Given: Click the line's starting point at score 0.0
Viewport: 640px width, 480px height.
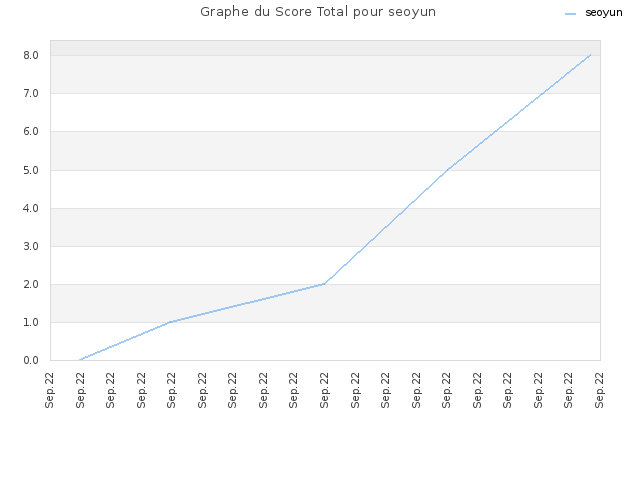Looking at the screenshot, I should pyautogui.click(x=80, y=360).
